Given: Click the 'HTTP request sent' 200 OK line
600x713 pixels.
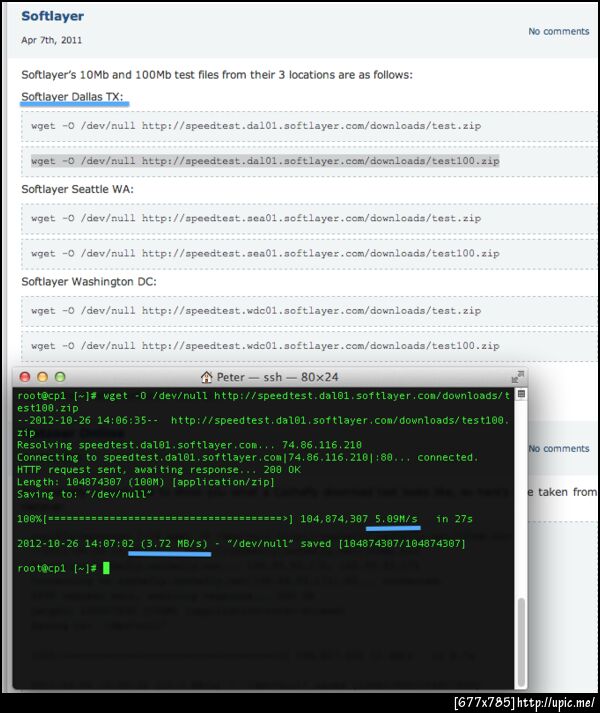Looking at the screenshot, I should coord(159,470).
